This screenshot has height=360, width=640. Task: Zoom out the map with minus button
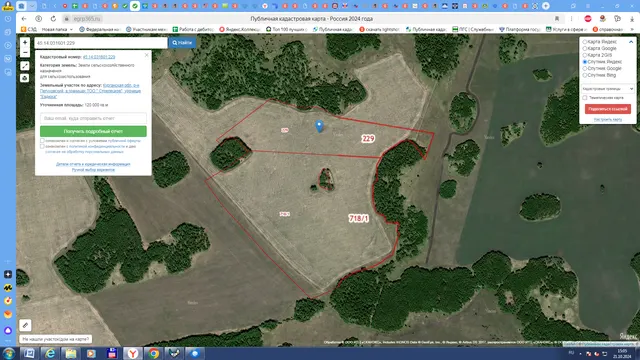pos(25,52)
